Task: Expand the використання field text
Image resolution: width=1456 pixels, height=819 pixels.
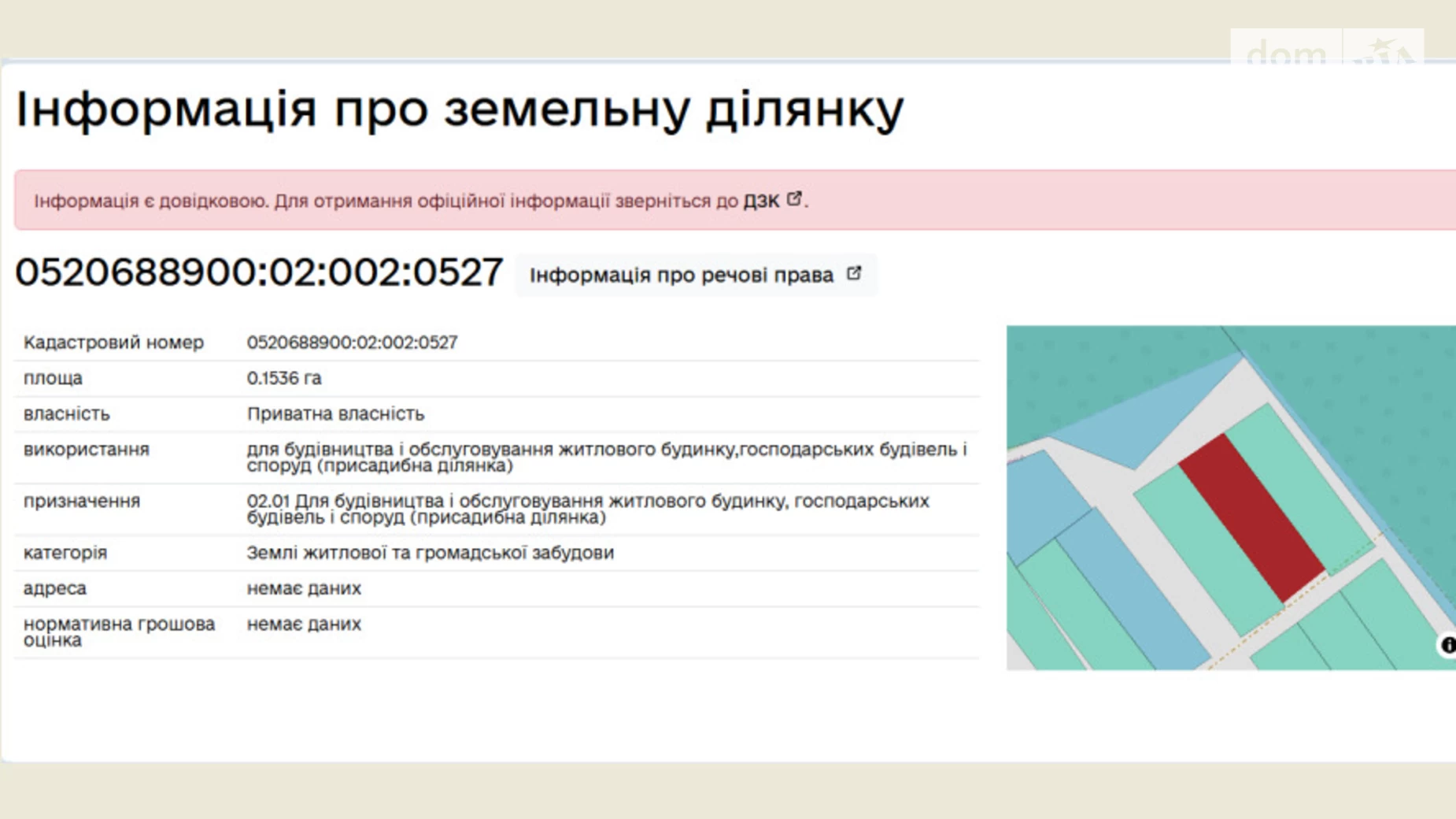Action: point(606,458)
